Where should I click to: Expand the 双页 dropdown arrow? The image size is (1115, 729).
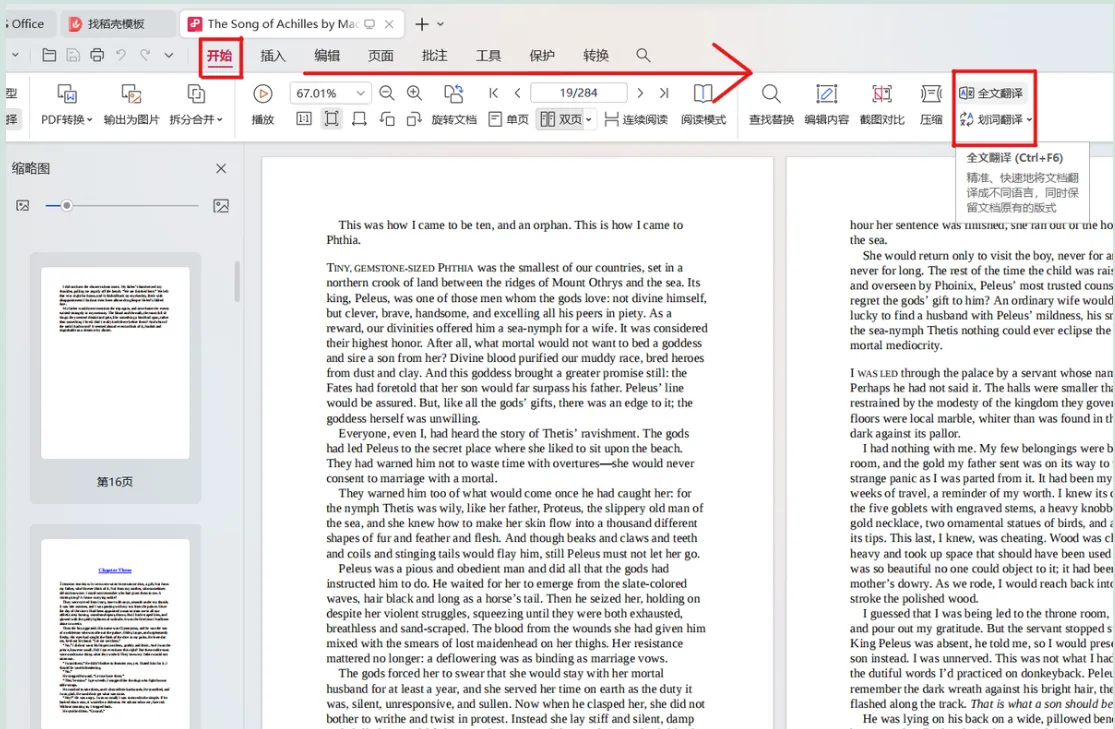(x=589, y=119)
